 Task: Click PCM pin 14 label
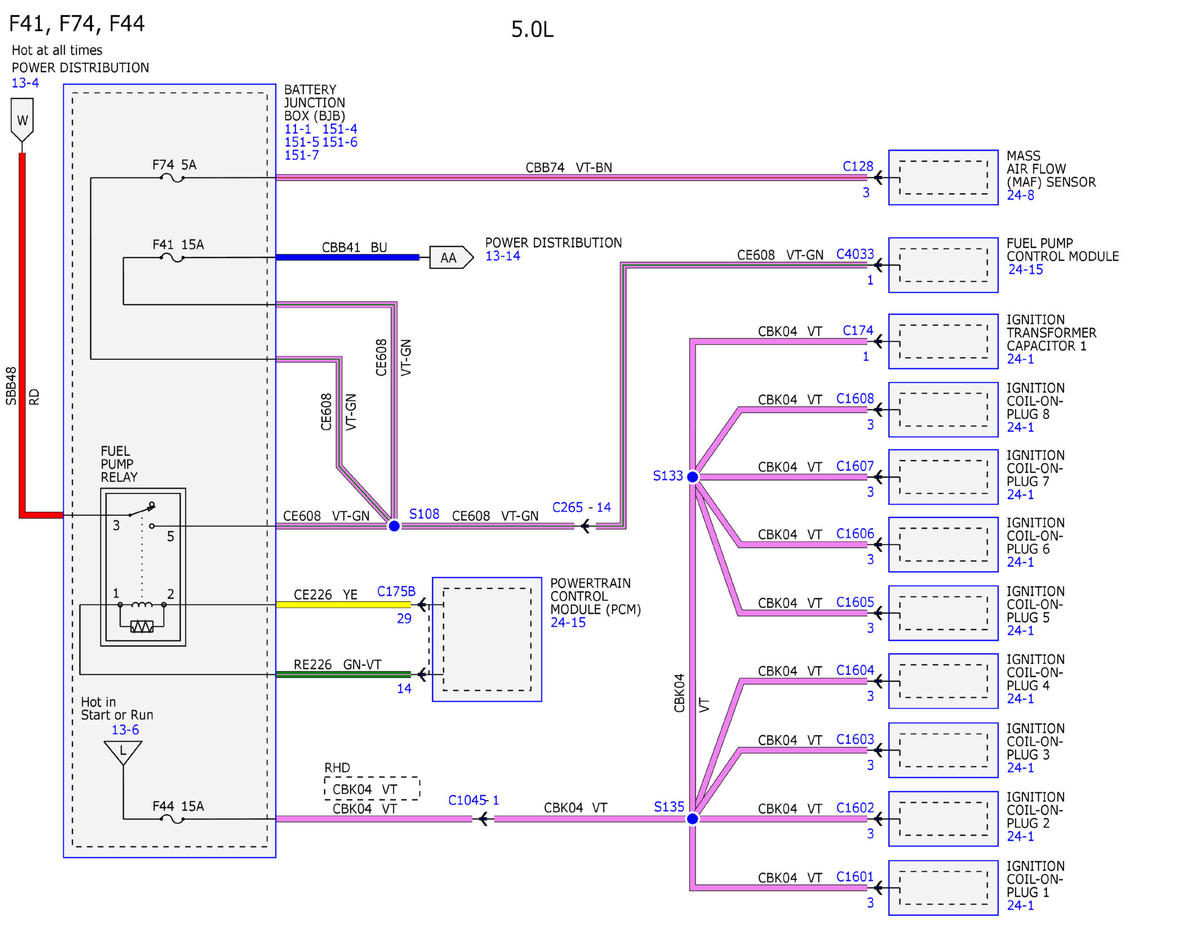pos(404,688)
